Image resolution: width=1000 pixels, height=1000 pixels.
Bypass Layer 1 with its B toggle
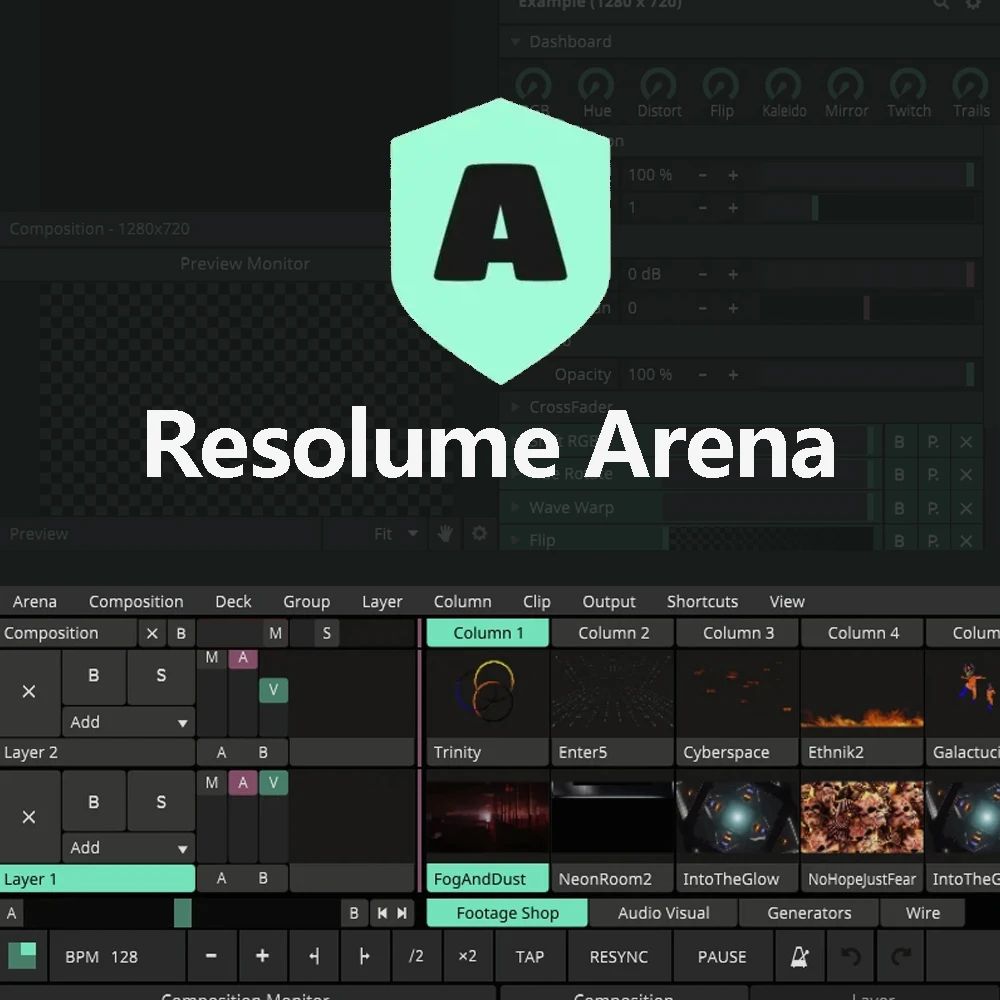pyautogui.click(x=94, y=801)
